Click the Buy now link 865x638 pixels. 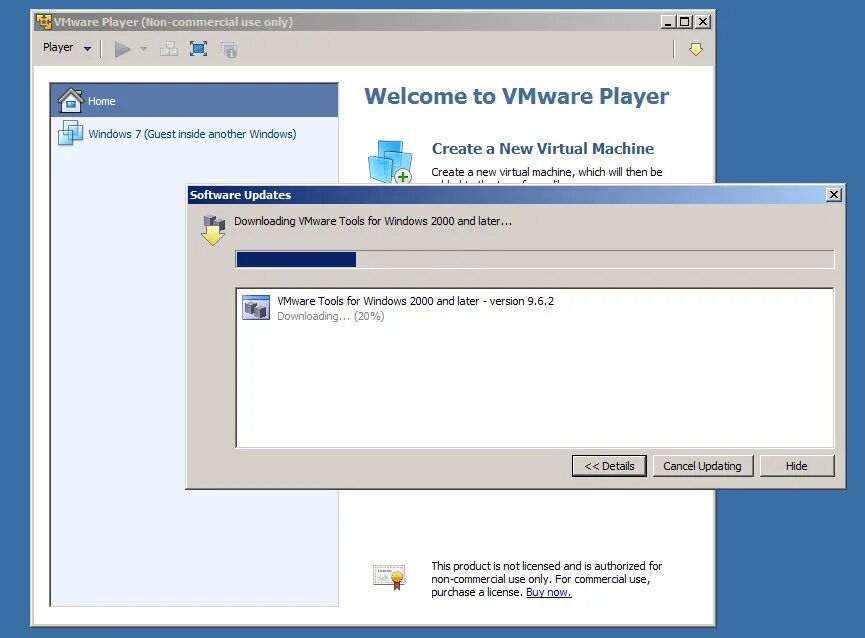click(x=548, y=592)
